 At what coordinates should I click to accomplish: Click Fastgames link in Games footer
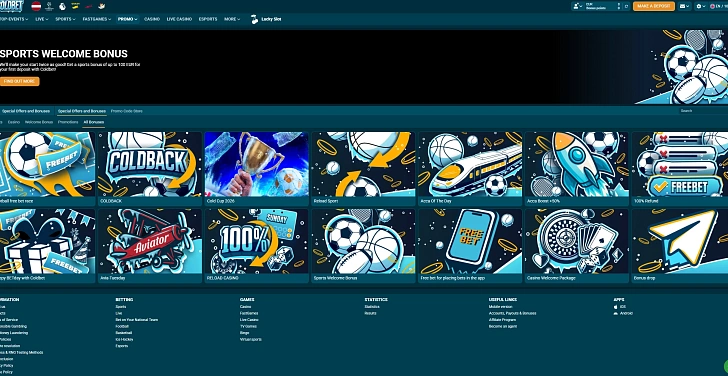point(249,313)
